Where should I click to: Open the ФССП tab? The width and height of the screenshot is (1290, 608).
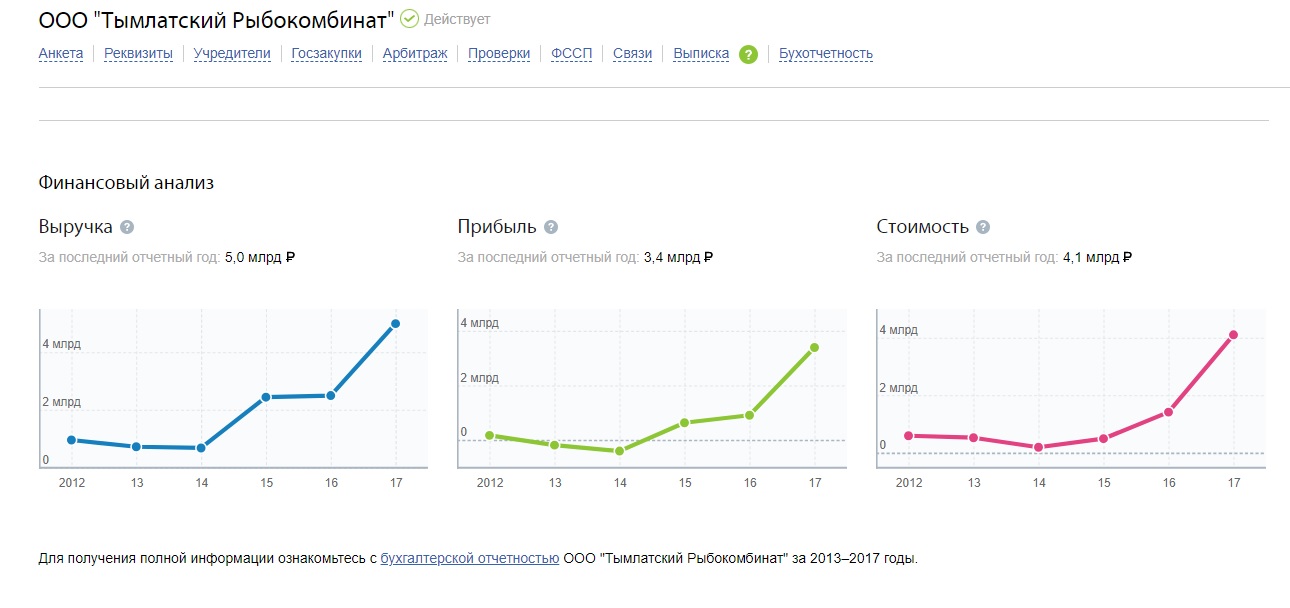pyautogui.click(x=571, y=54)
